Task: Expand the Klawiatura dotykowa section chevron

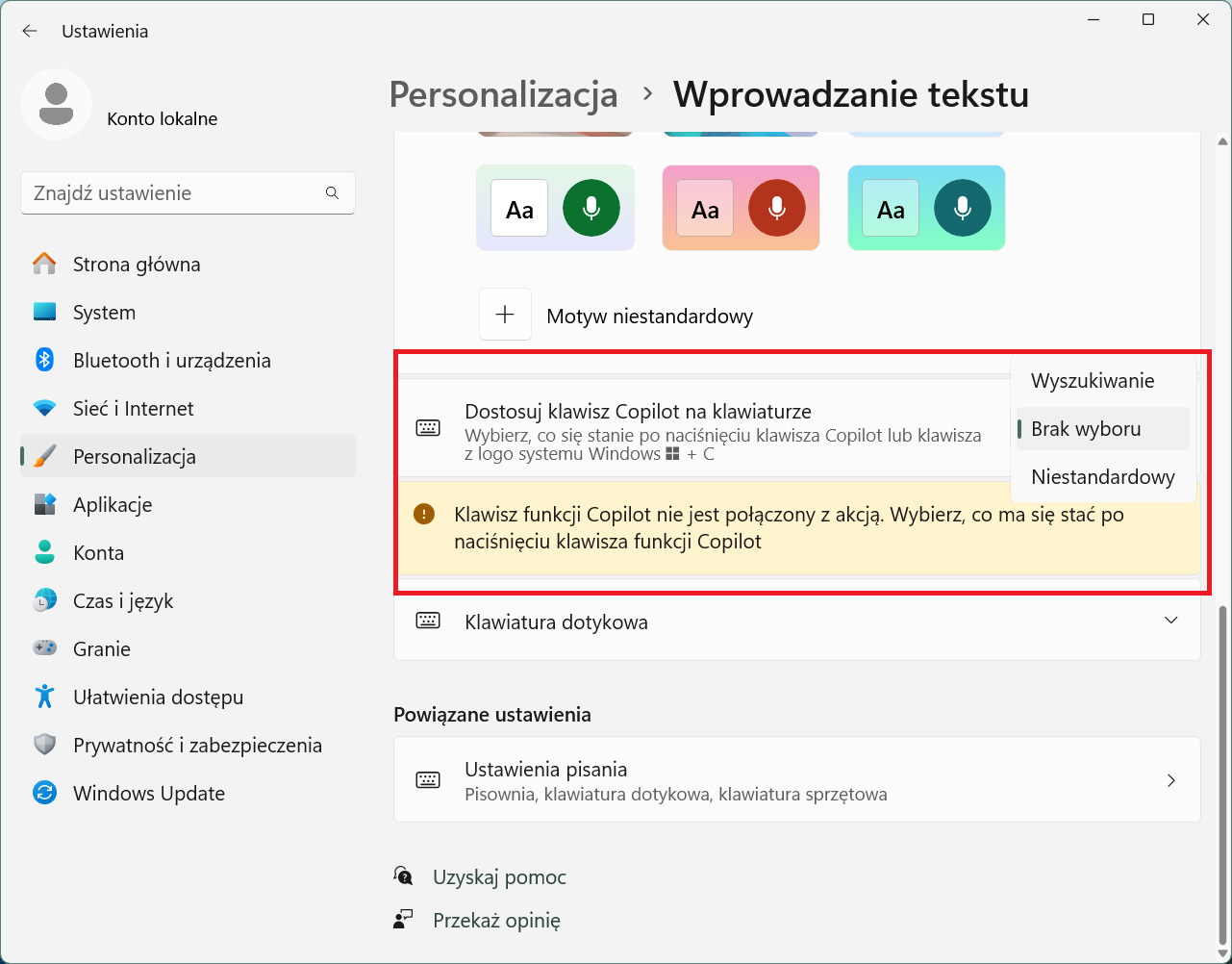Action: pos(1170,621)
